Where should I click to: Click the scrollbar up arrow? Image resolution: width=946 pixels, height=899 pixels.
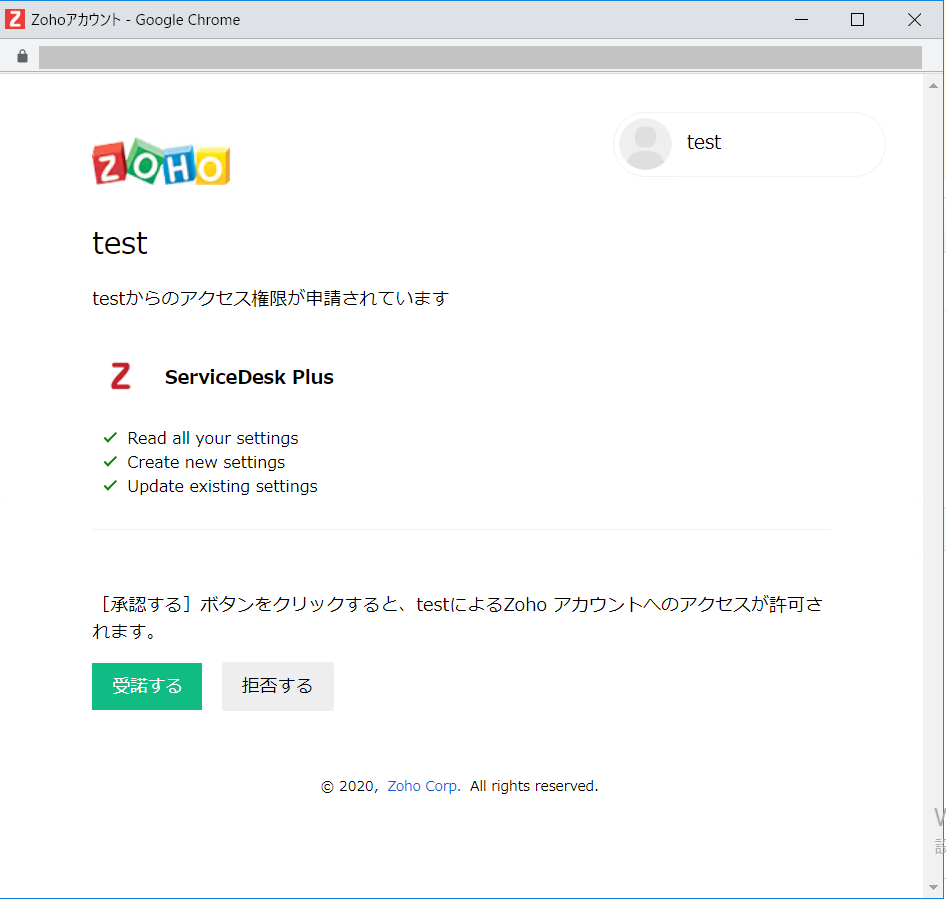[933, 86]
